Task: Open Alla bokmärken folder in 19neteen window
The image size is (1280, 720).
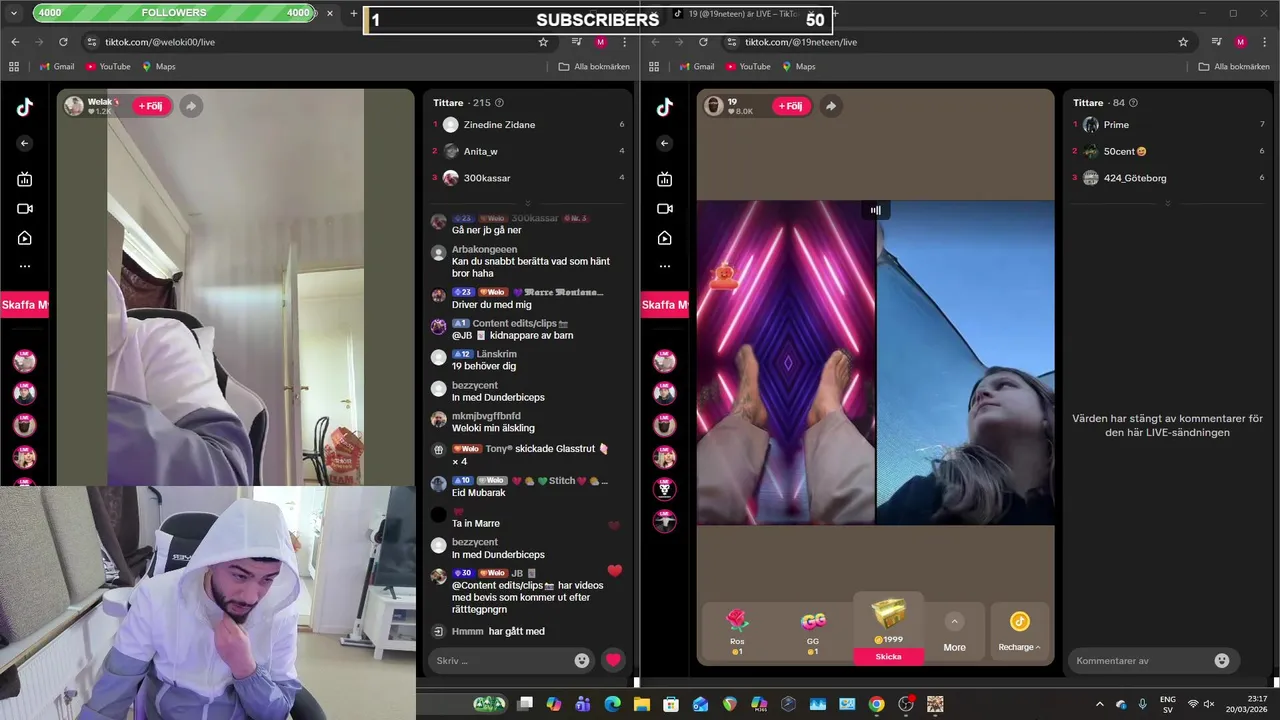Action: [x=1234, y=66]
